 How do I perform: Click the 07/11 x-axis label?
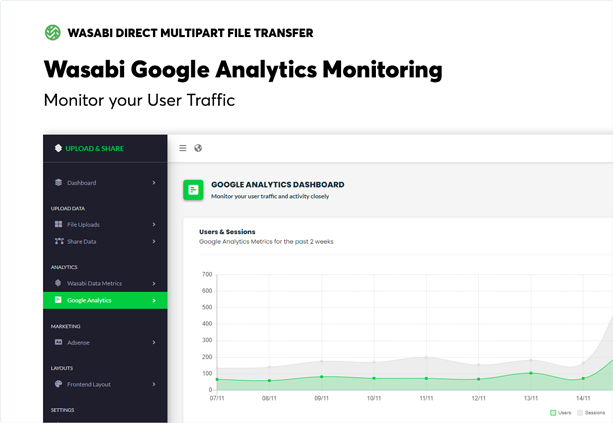[x=217, y=398]
